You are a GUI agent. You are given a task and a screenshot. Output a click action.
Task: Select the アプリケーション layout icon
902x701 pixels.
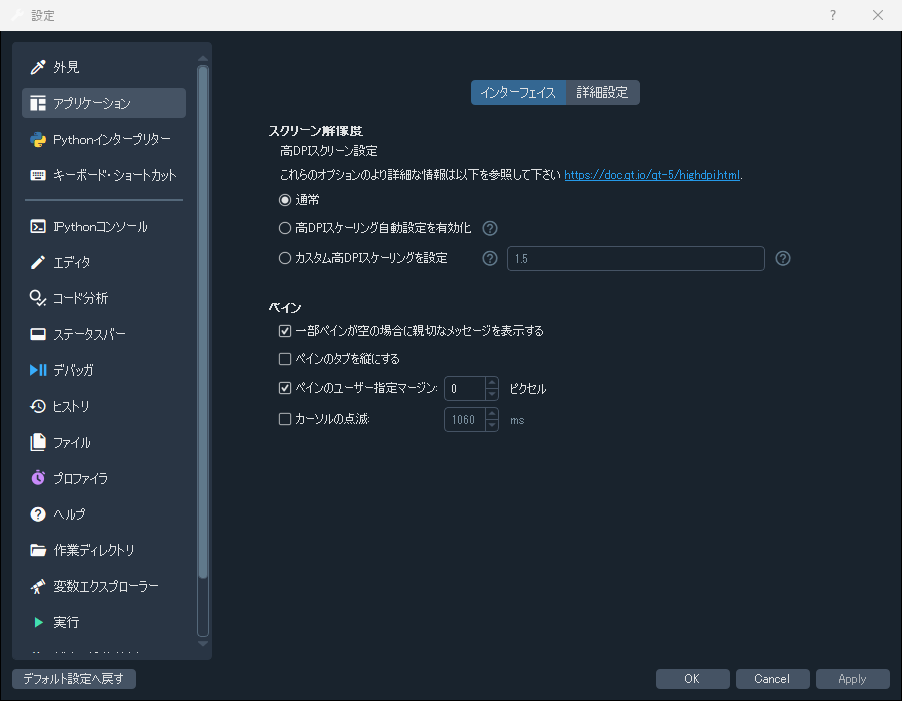(38, 104)
